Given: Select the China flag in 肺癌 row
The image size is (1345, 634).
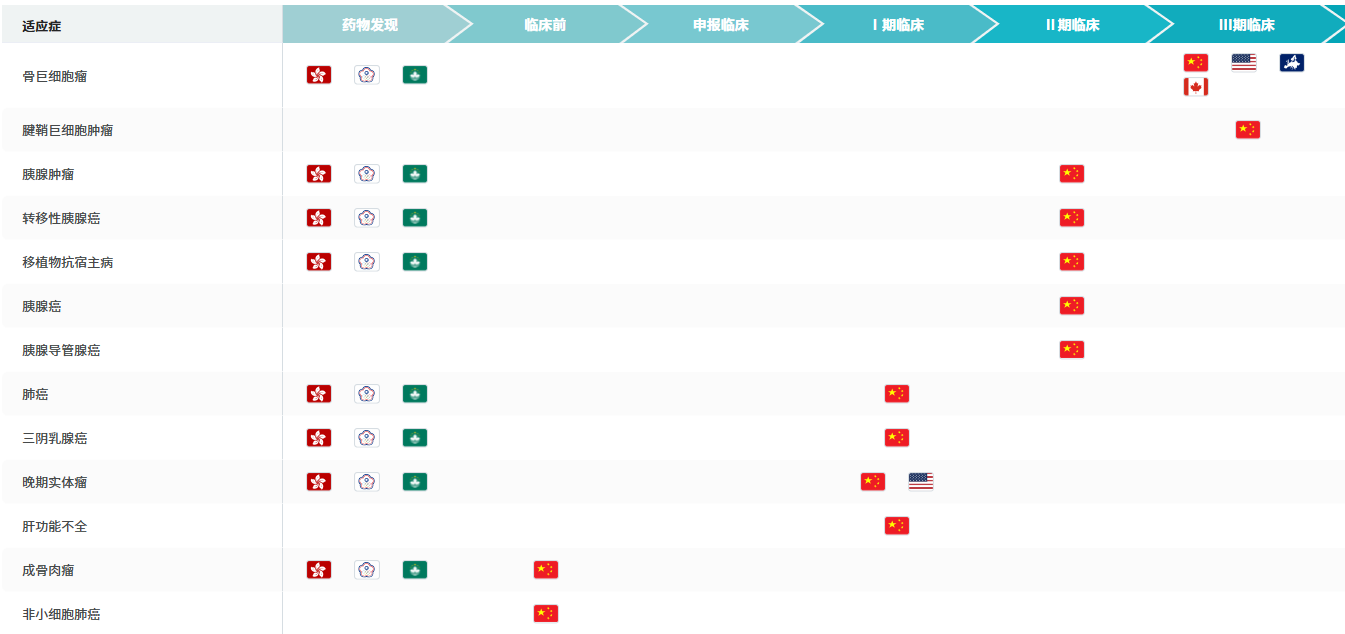Looking at the screenshot, I should [897, 394].
